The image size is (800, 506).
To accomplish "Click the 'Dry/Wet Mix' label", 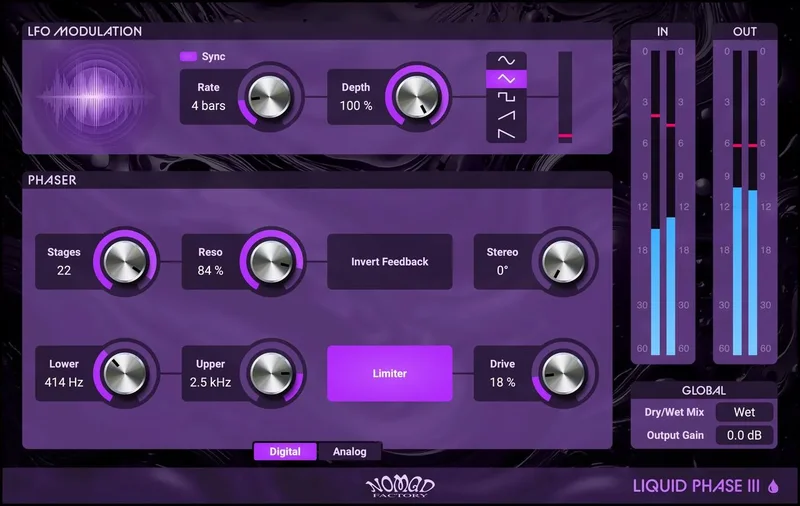I will click(x=674, y=412).
